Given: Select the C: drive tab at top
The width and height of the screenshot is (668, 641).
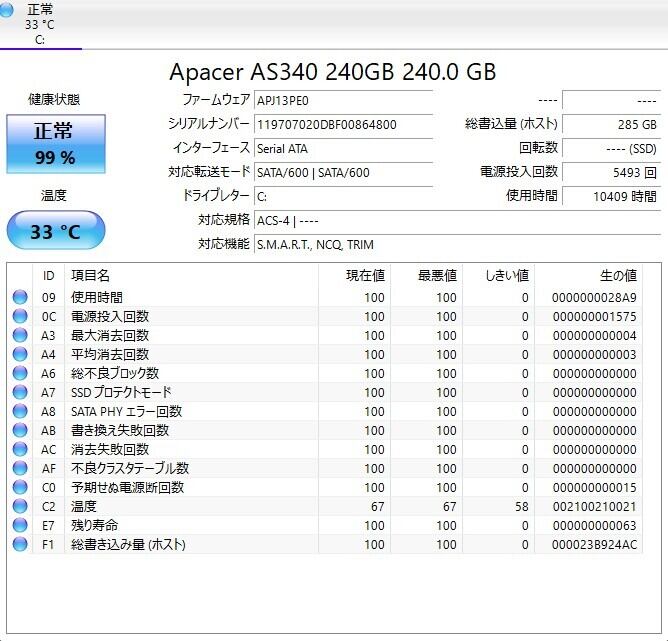Looking at the screenshot, I should (x=40, y=24).
